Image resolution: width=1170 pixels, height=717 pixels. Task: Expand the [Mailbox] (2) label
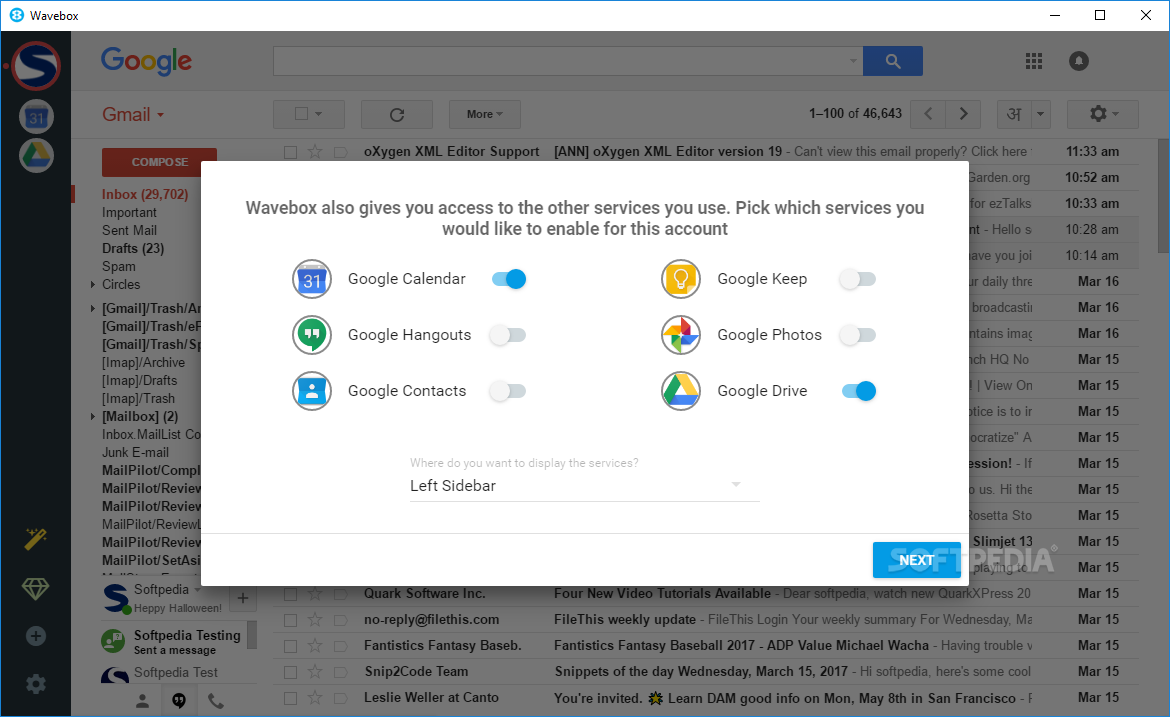93,416
